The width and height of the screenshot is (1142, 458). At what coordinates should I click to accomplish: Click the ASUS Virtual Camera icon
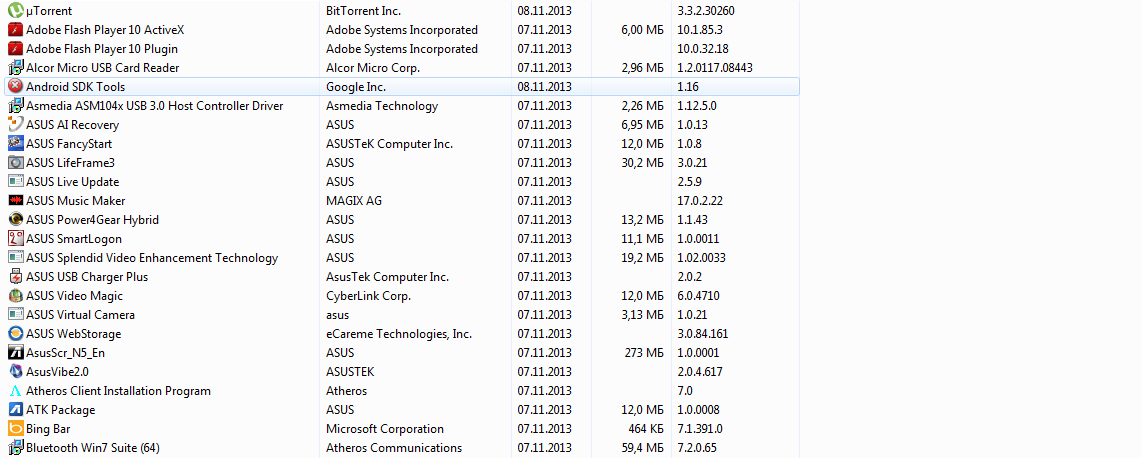[15, 315]
